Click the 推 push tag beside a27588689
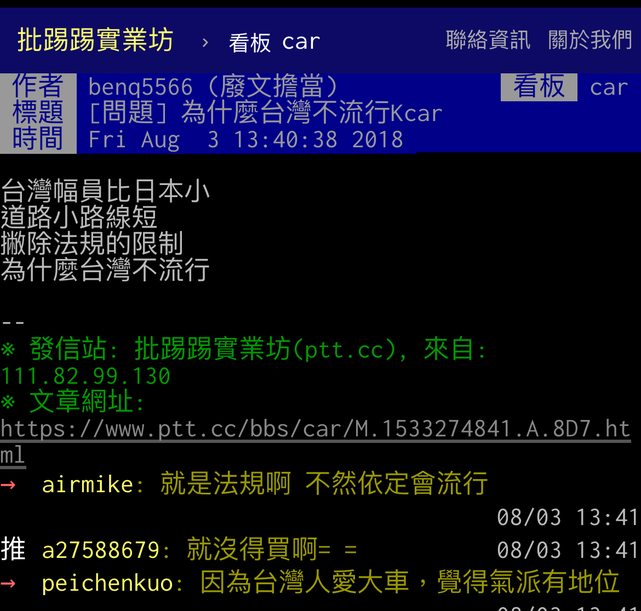This screenshot has height=611, width=641. pyautogui.click(x=13, y=549)
